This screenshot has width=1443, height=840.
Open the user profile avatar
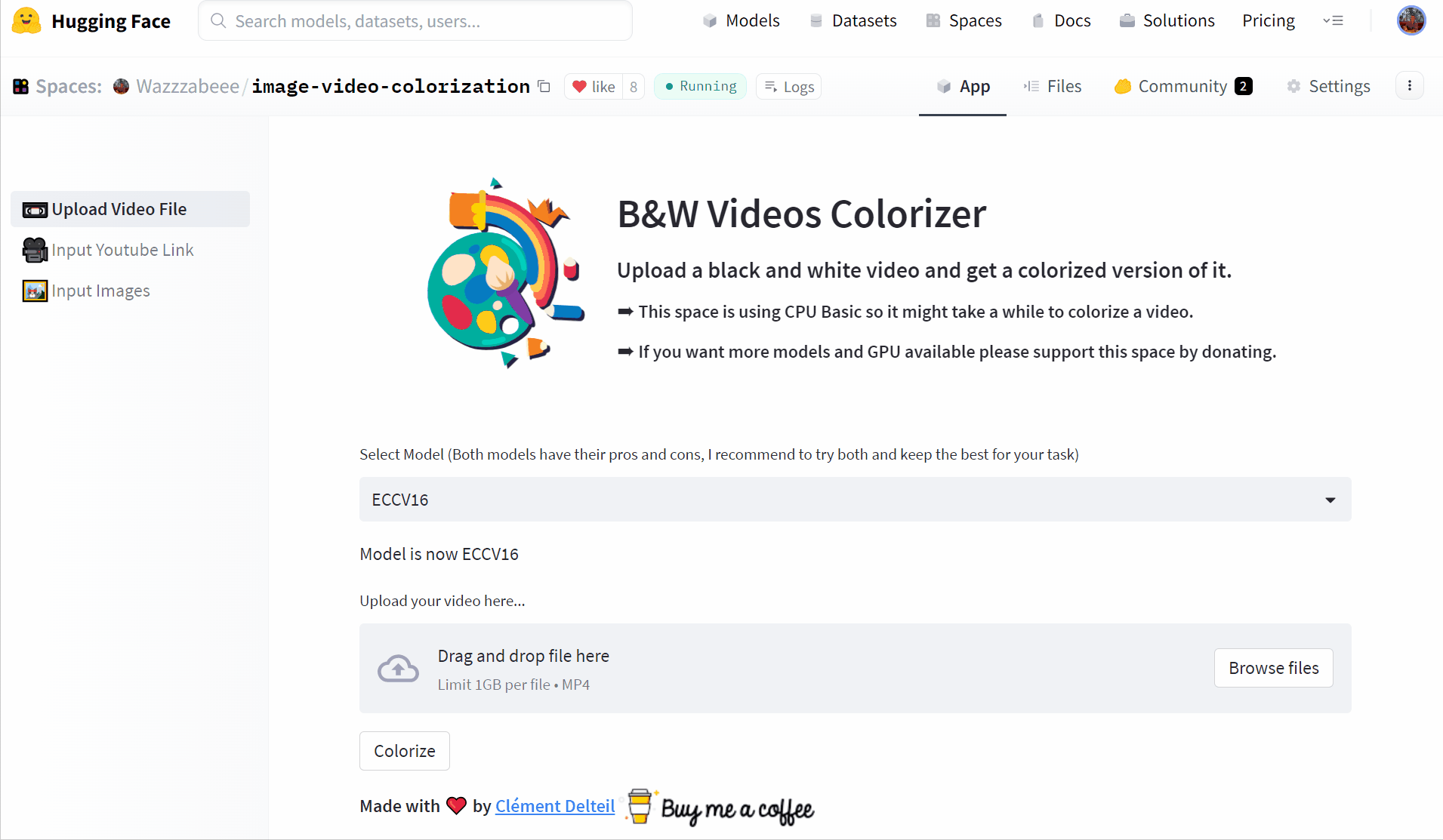(x=1411, y=20)
